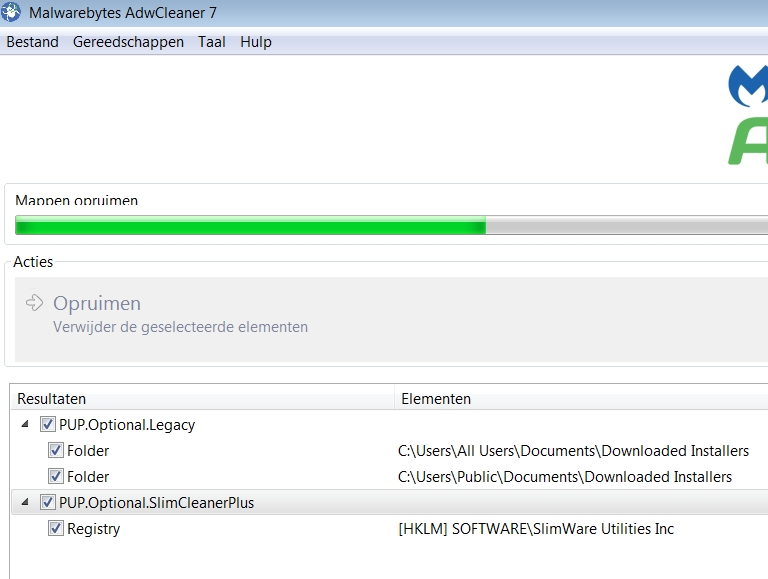Click [HKLM] SOFTWARE\SlimWare Utilities Inc entry
Screen dimensions: 768x579
click(x=536, y=529)
